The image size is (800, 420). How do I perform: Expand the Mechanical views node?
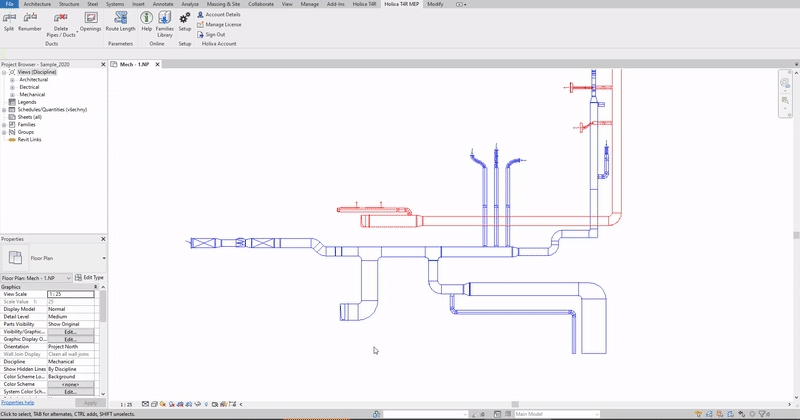tap(13, 95)
